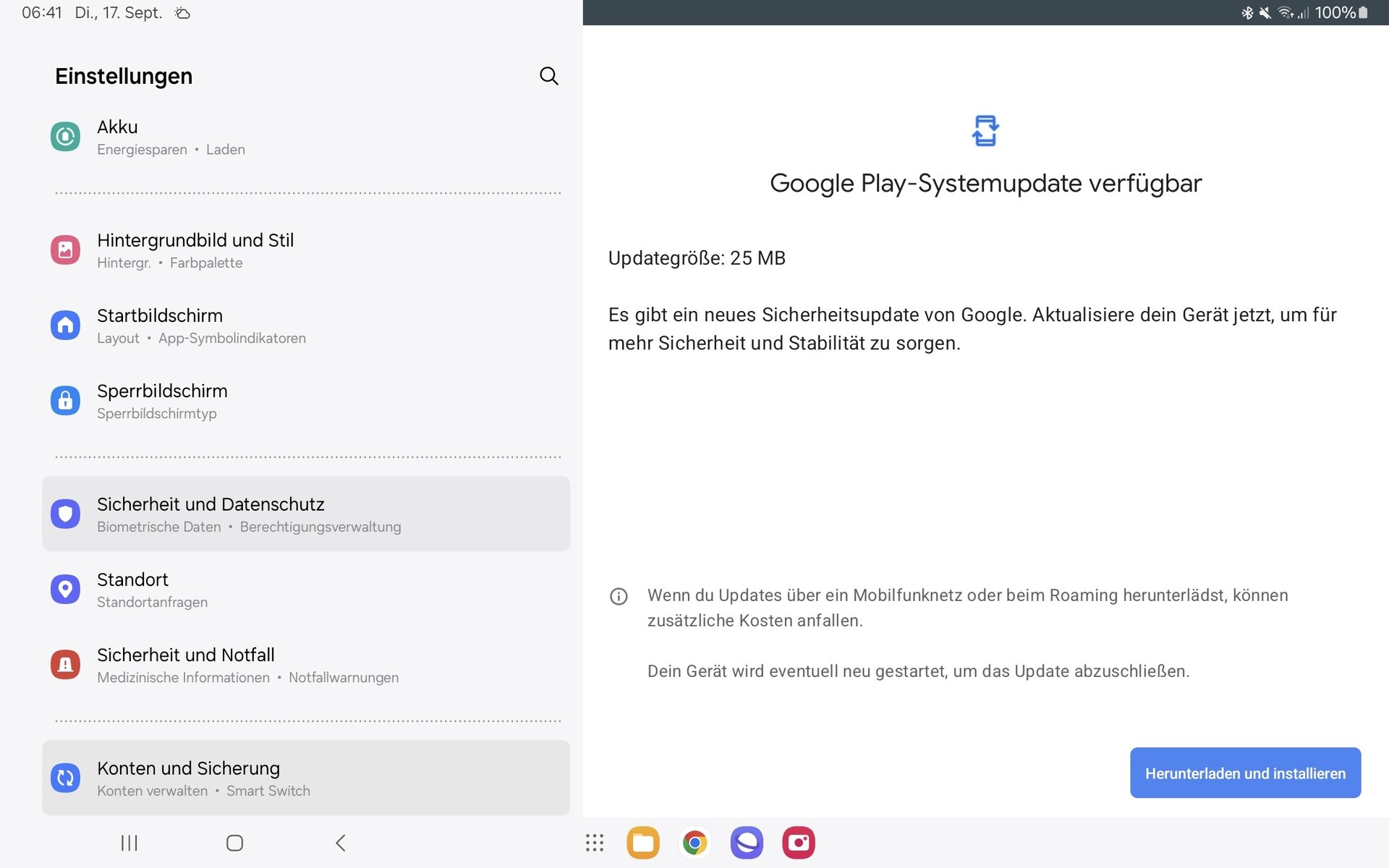Open Sperrbildschirm lock screen settings

tap(162, 401)
